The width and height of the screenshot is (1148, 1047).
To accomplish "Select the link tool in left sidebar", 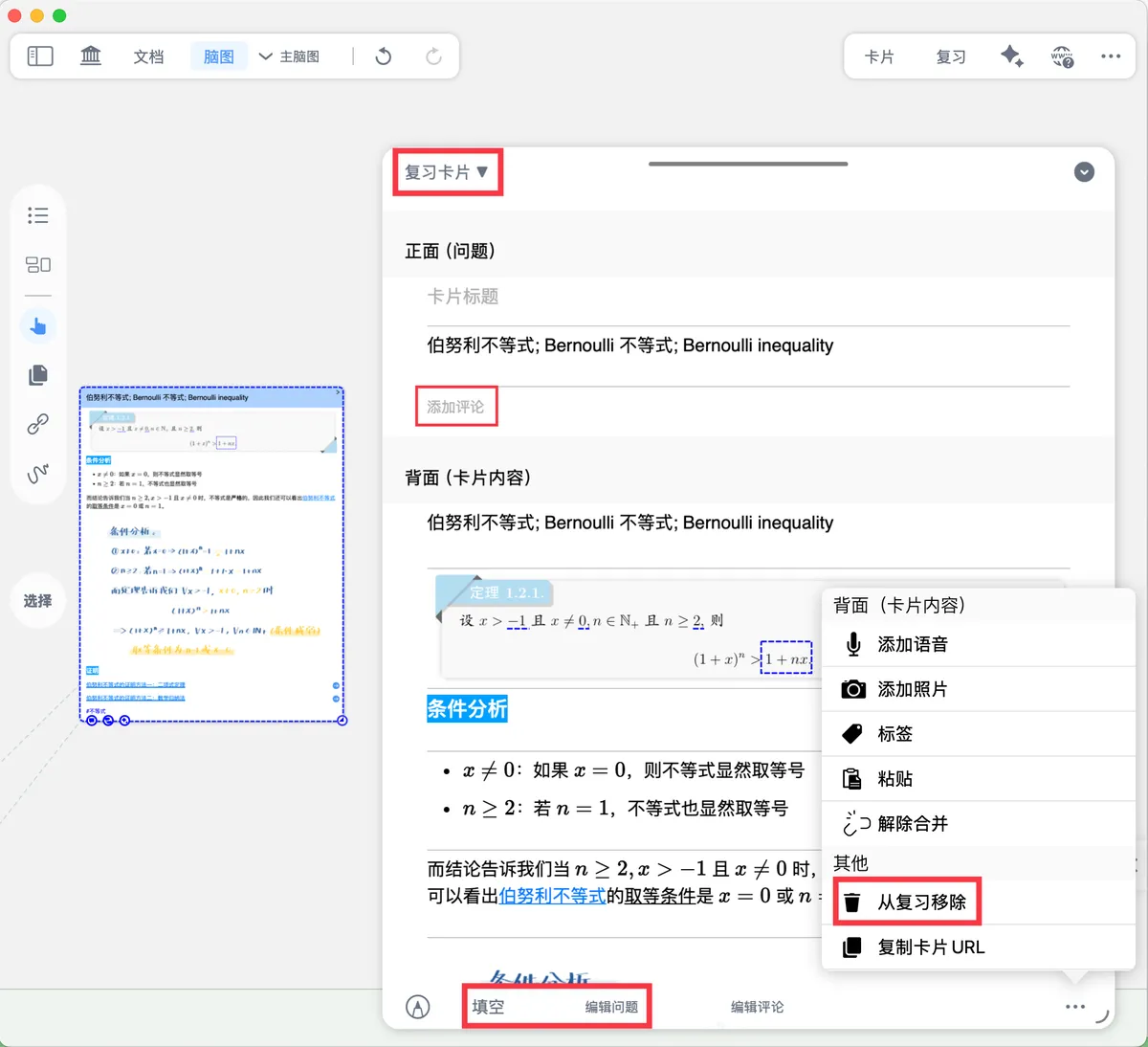I will pyautogui.click(x=38, y=423).
